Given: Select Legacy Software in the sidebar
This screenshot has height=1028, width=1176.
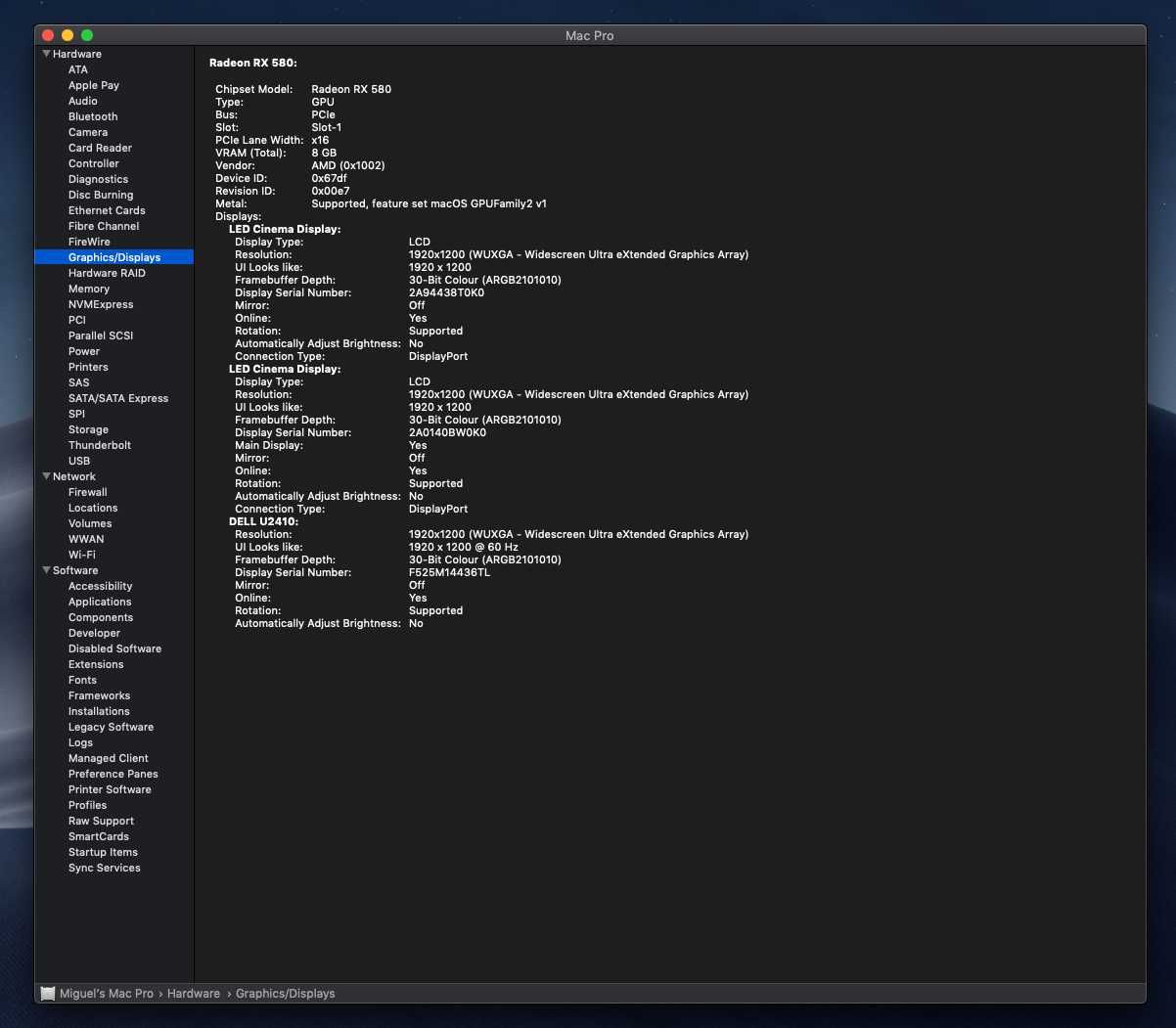Looking at the screenshot, I should 111,727.
